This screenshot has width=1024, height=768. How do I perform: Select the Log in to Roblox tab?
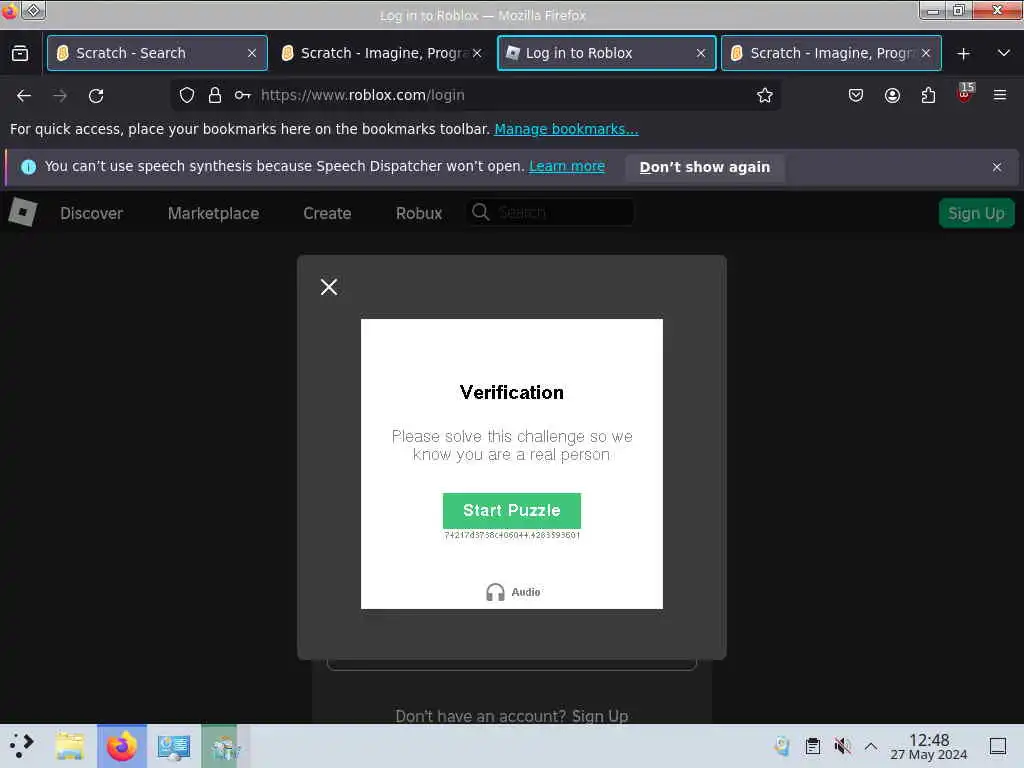tap(607, 53)
